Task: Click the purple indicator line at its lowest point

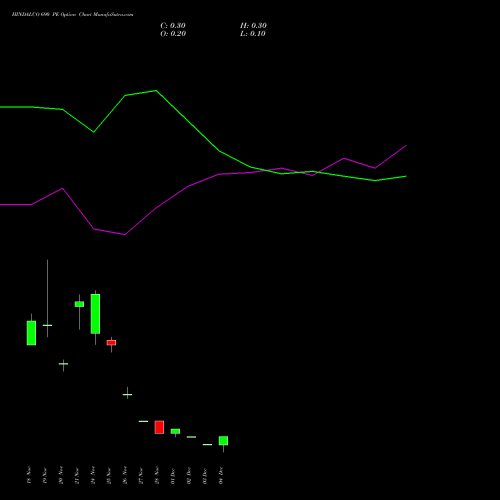Action: [x=125, y=235]
